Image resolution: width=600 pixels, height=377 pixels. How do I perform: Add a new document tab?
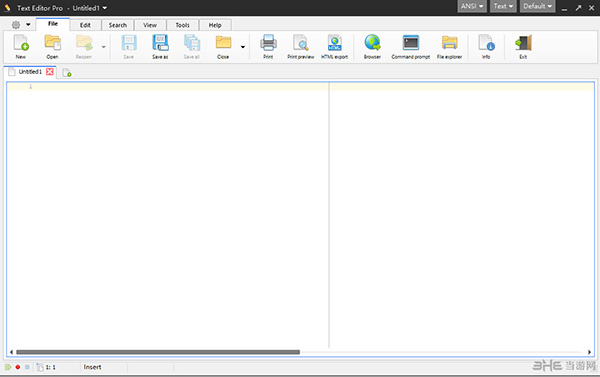point(67,73)
